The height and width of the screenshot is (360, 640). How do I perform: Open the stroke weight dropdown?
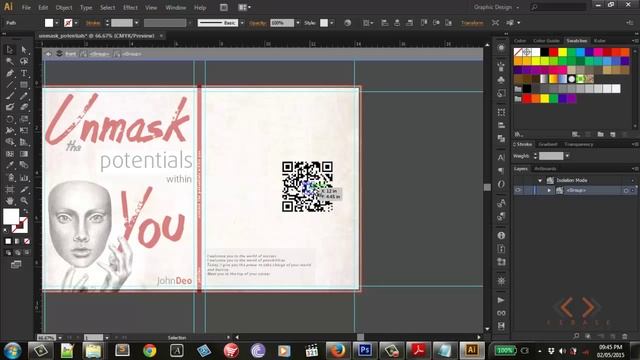(136, 23)
